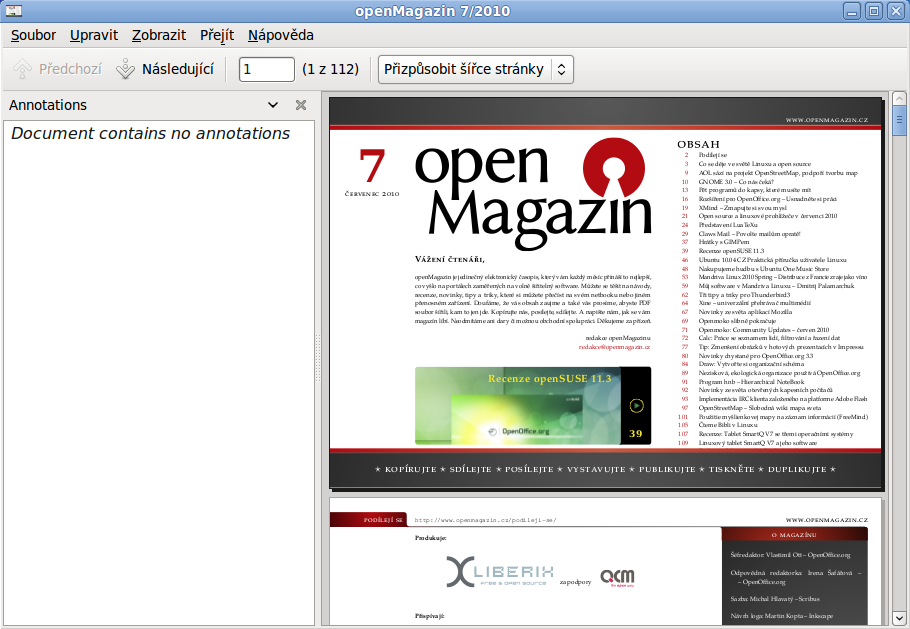
Task: Click contents entry 'OpenStreetMap – Slobodná wiki mapa sveta'
Action: 760,408
